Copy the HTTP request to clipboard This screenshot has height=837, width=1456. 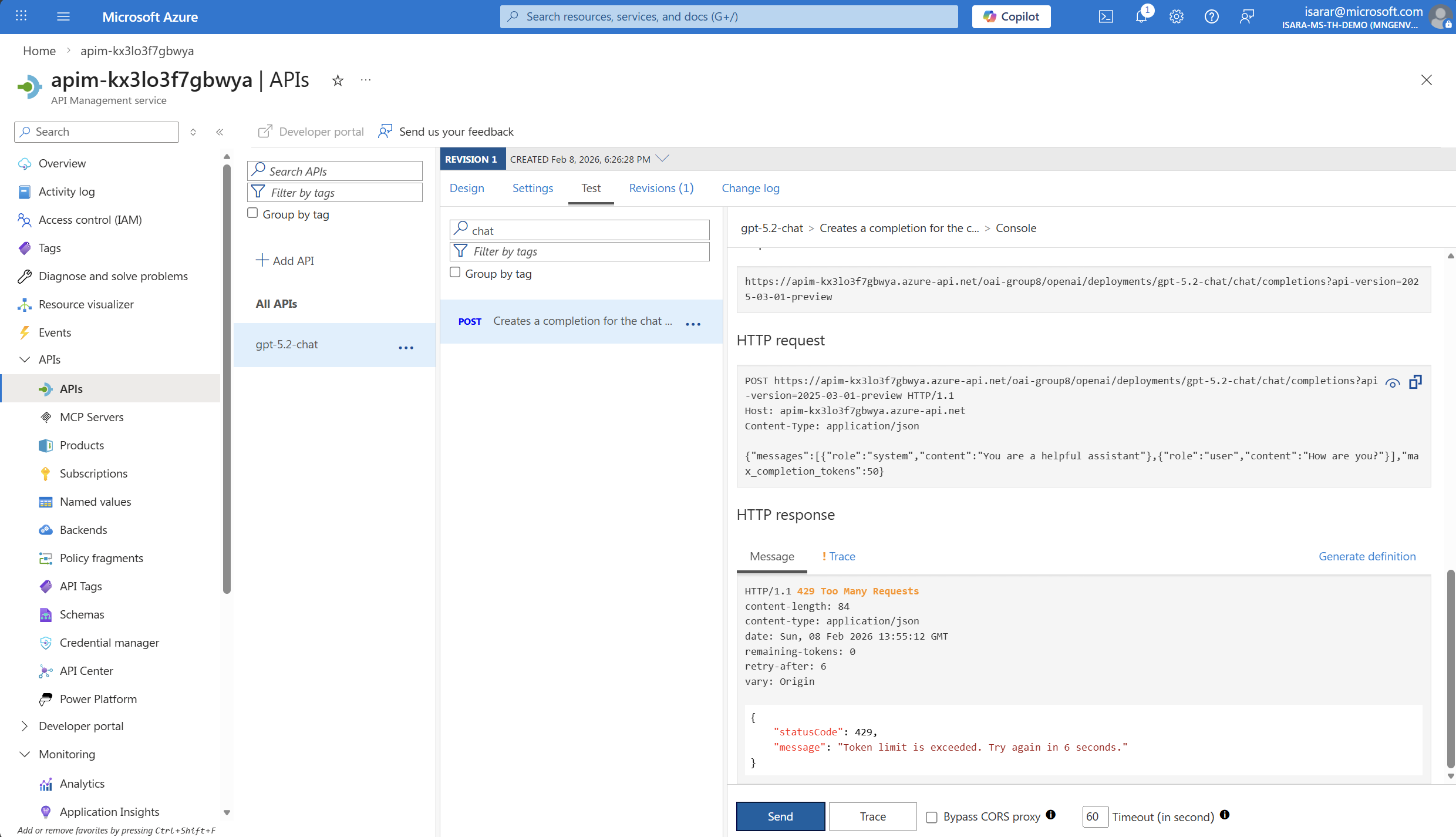pos(1415,382)
